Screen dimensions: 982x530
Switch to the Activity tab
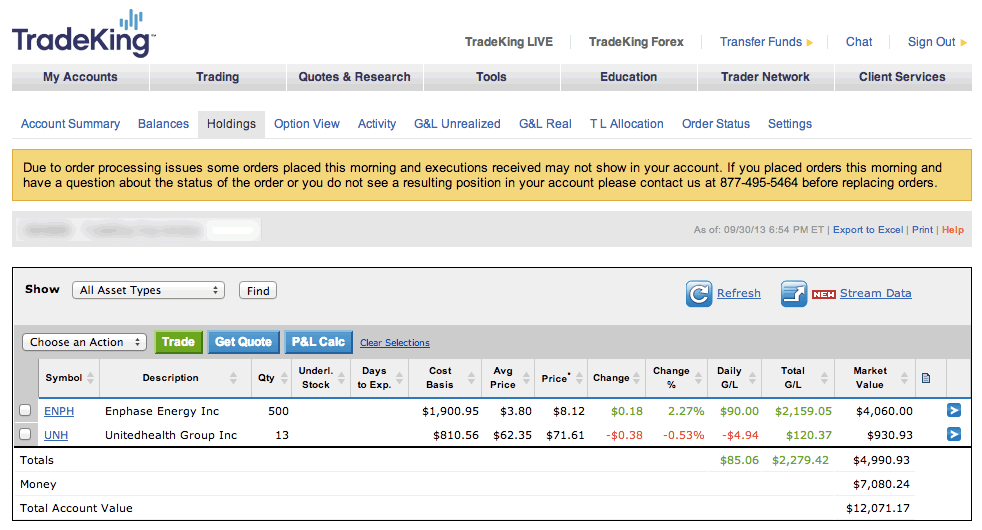(x=377, y=124)
